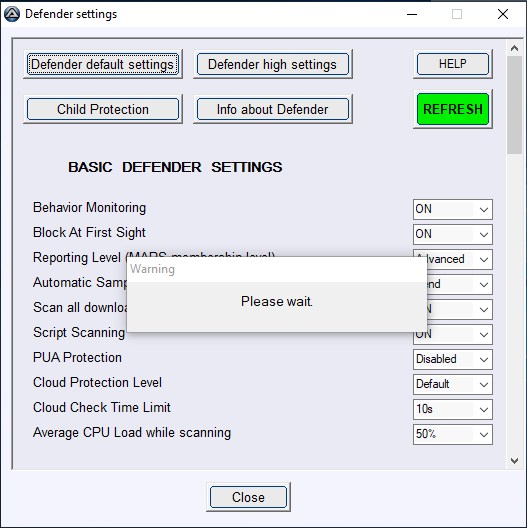Click the scrollbar down arrow
Viewport: 527px width, 528px height.
point(514,461)
